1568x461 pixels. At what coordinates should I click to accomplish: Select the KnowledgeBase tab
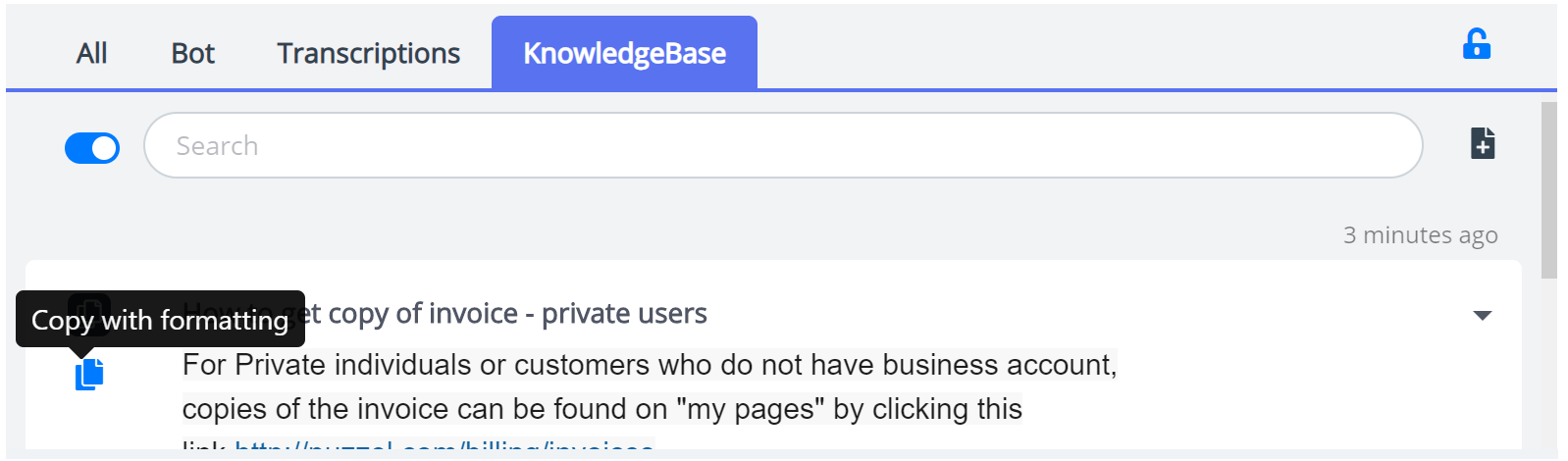point(624,53)
